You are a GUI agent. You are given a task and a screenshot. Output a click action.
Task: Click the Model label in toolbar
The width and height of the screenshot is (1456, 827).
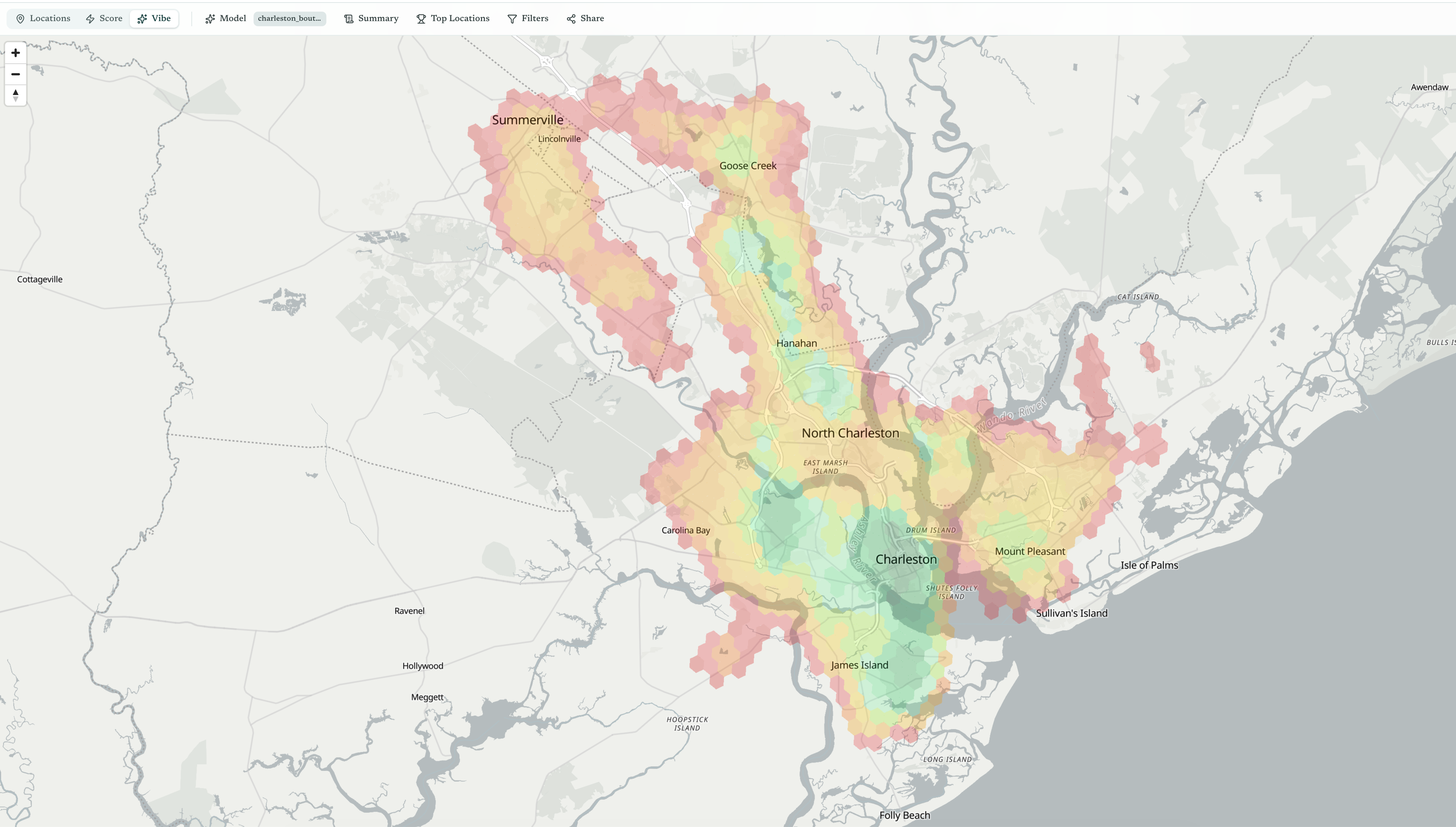pyautogui.click(x=233, y=19)
